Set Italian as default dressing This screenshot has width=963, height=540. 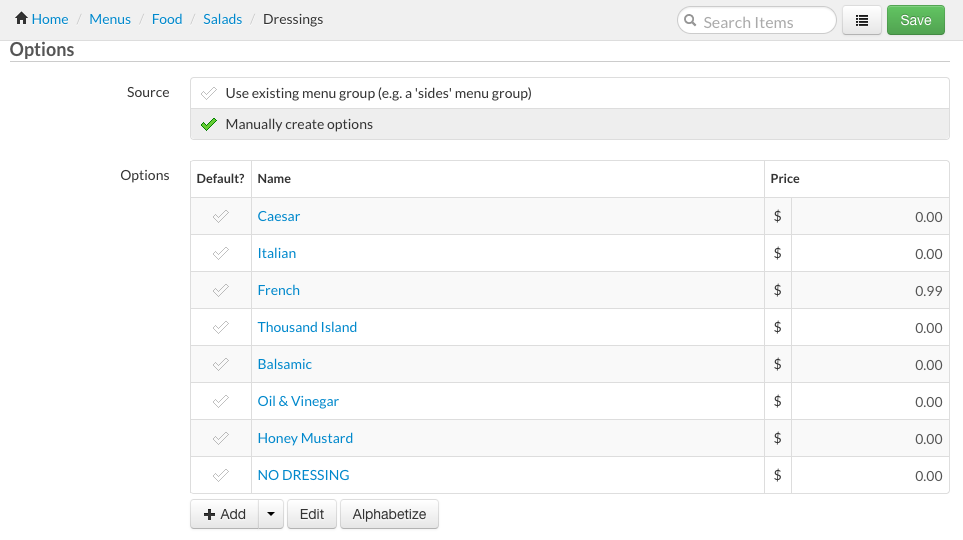pos(221,253)
